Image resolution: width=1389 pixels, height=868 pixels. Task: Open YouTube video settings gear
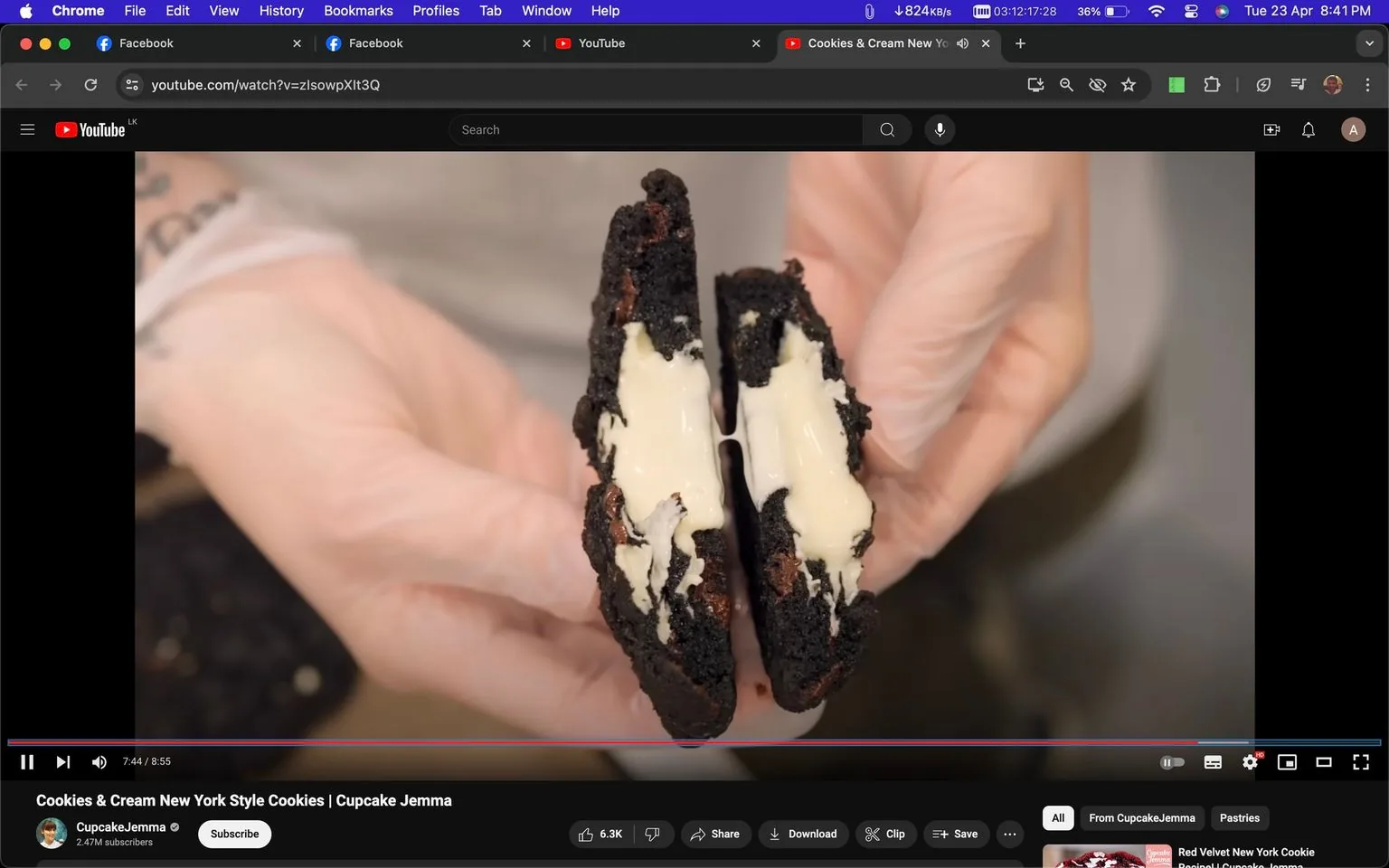click(x=1250, y=761)
